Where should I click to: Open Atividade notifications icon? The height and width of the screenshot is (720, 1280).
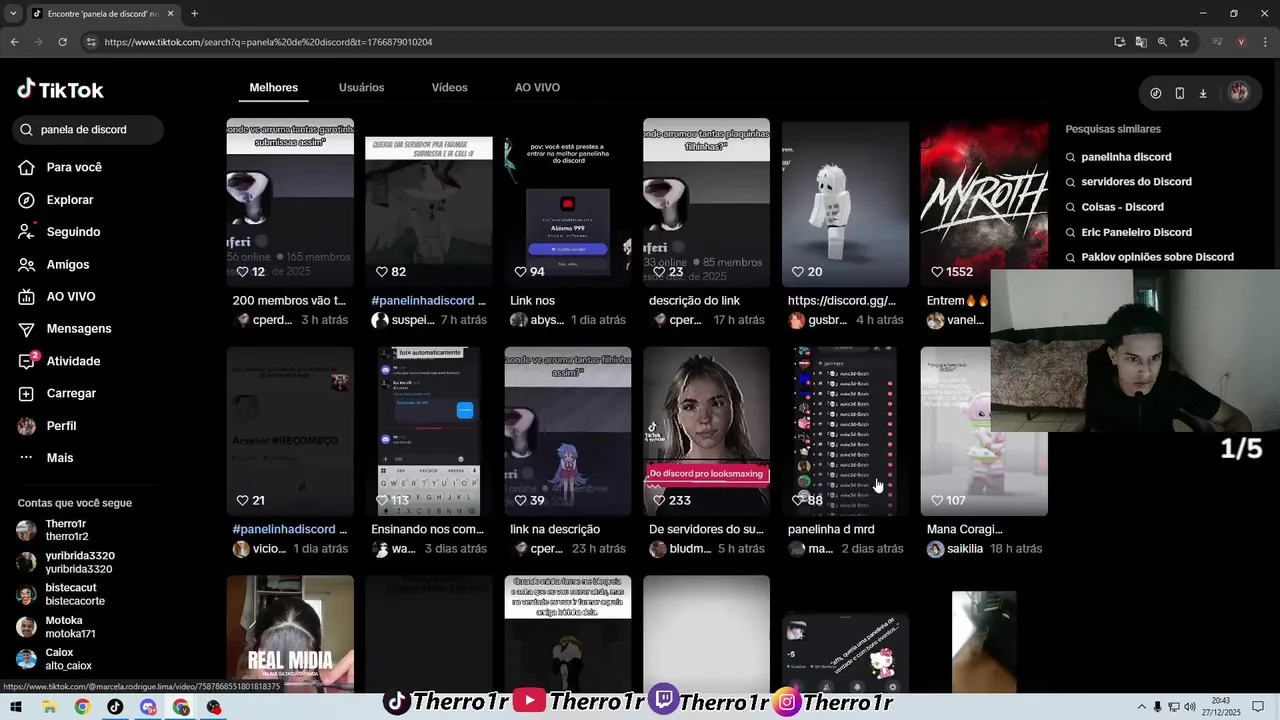coord(27,361)
